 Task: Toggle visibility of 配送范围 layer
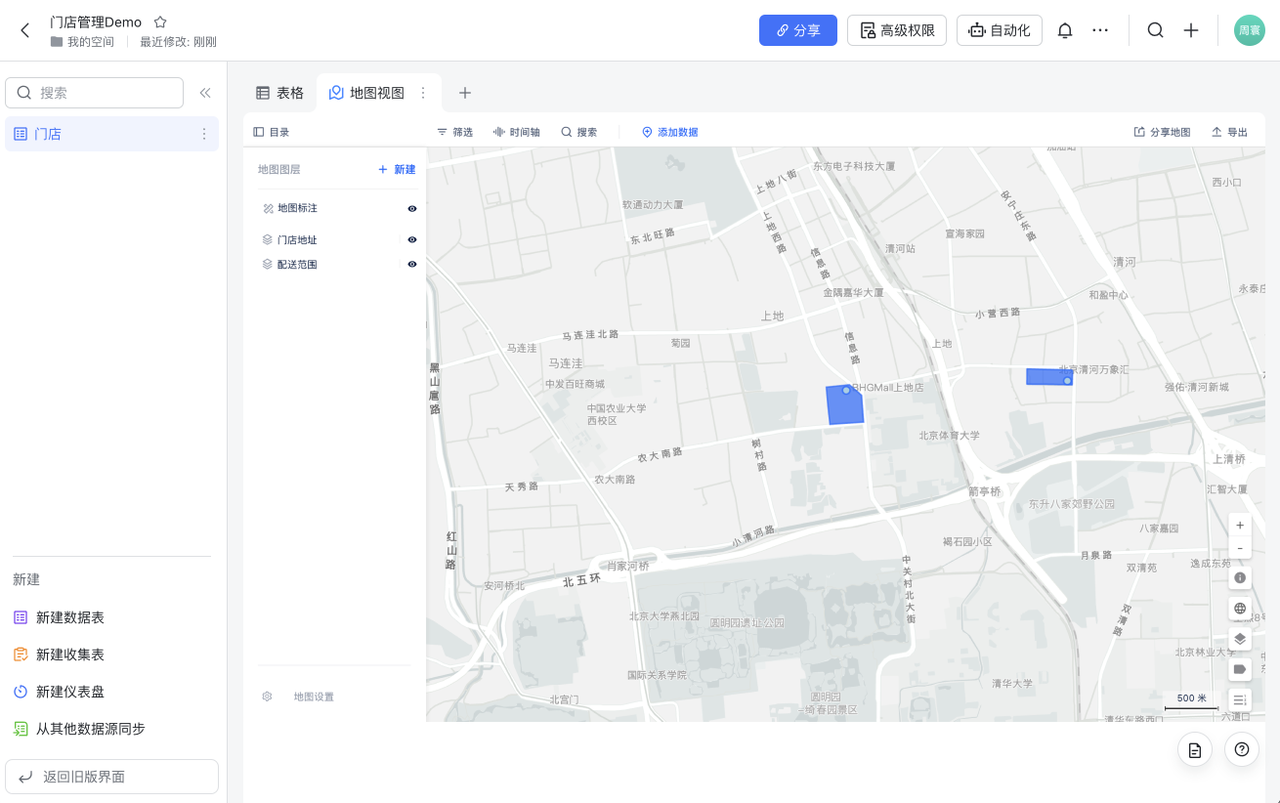pyautogui.click(x=412, y=264)
